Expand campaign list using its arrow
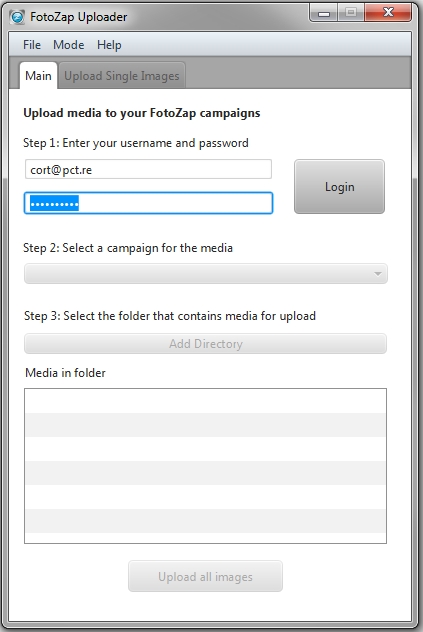Image resolution: width=423 pixels, height=632 pixels. coord(378,274)
